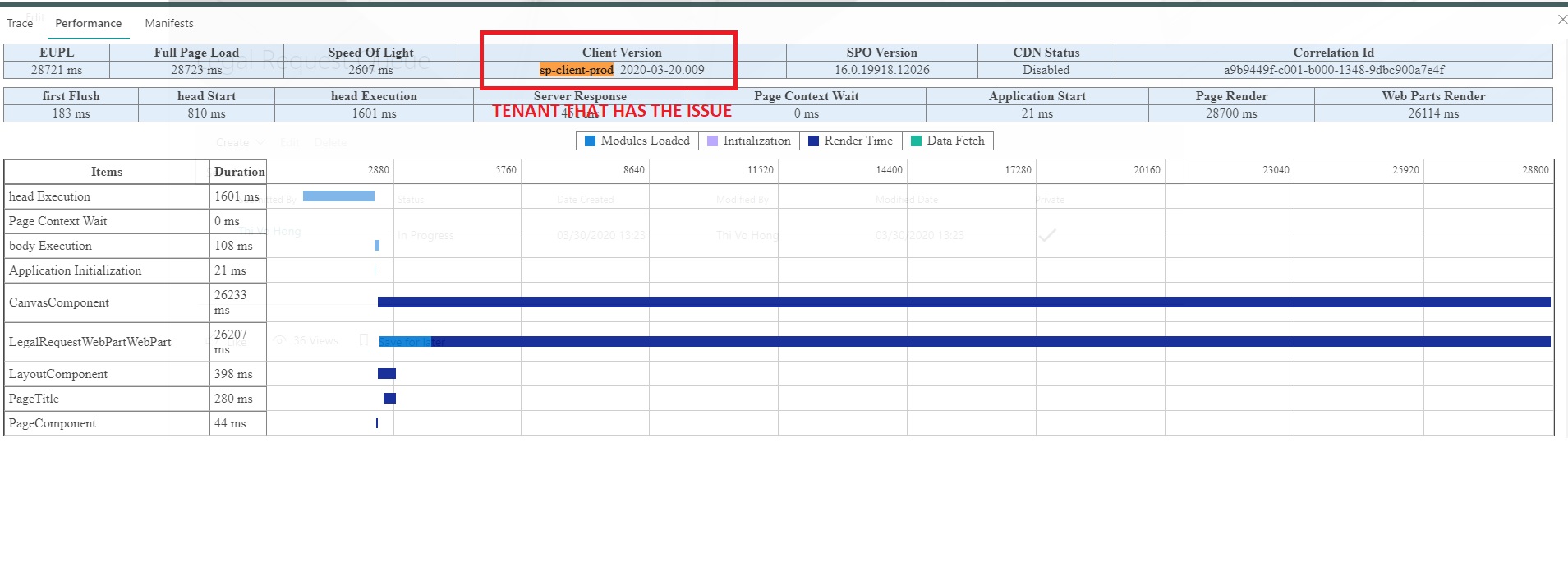The image size is (1568, 586).
Task: Click the Page Context Wait header cell
Action: (807, 96)
